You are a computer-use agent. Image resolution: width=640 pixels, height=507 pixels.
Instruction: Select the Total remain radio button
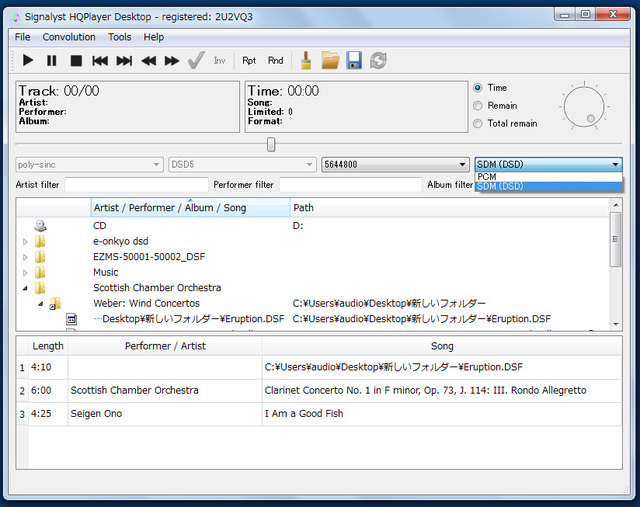pyautogui.click(x=478, y=124)
